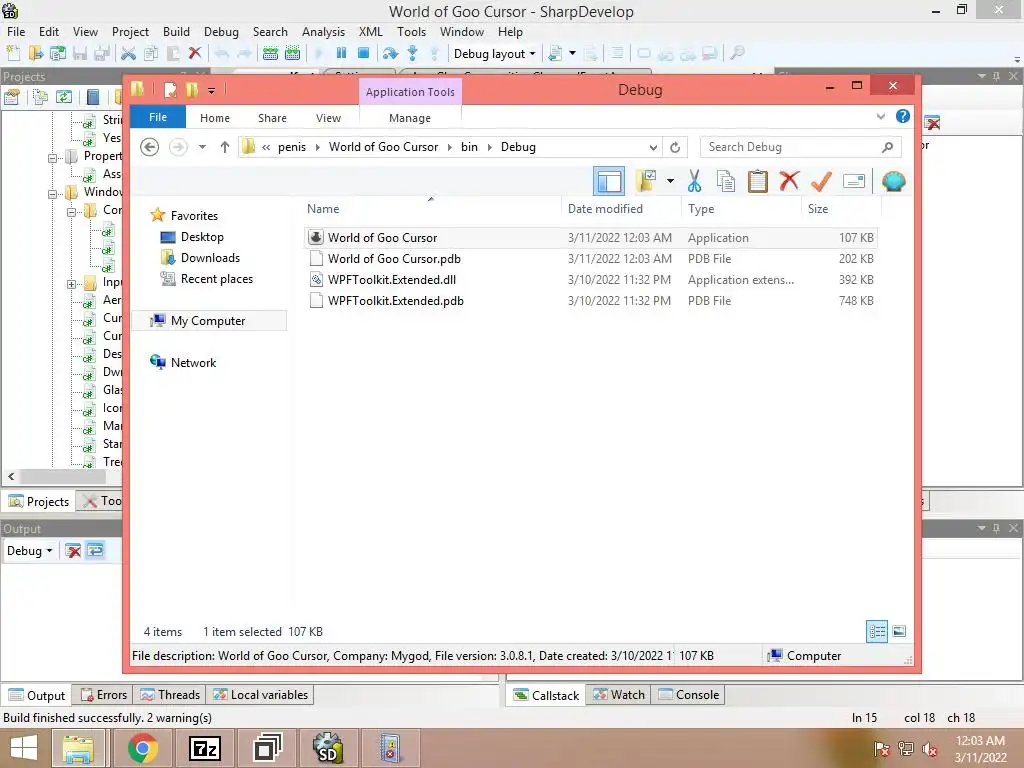Open dropdown arrow next to folder options icon

click(x=670, y=181)
